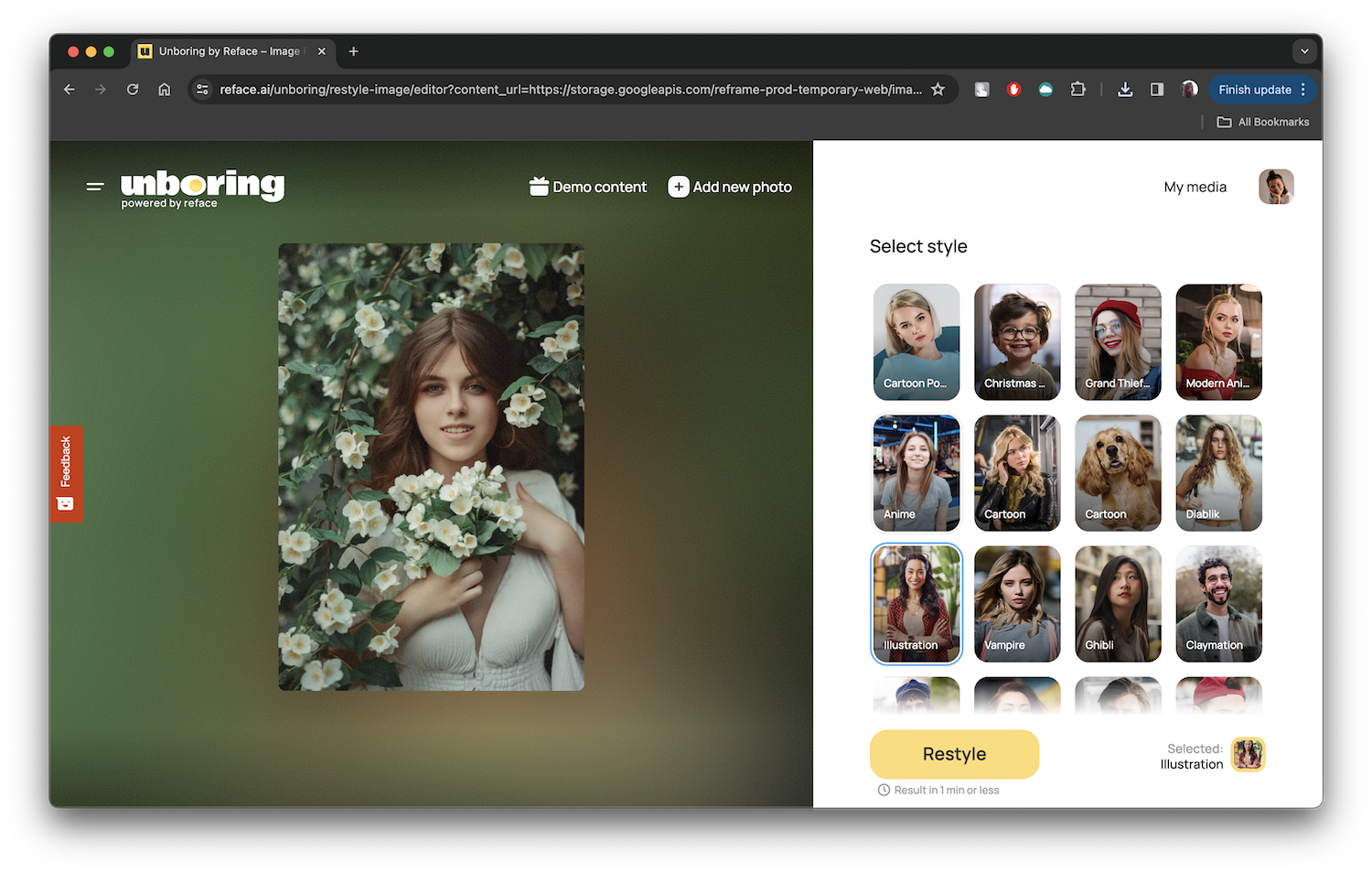Open the user profile avatar

point(1276,187)
